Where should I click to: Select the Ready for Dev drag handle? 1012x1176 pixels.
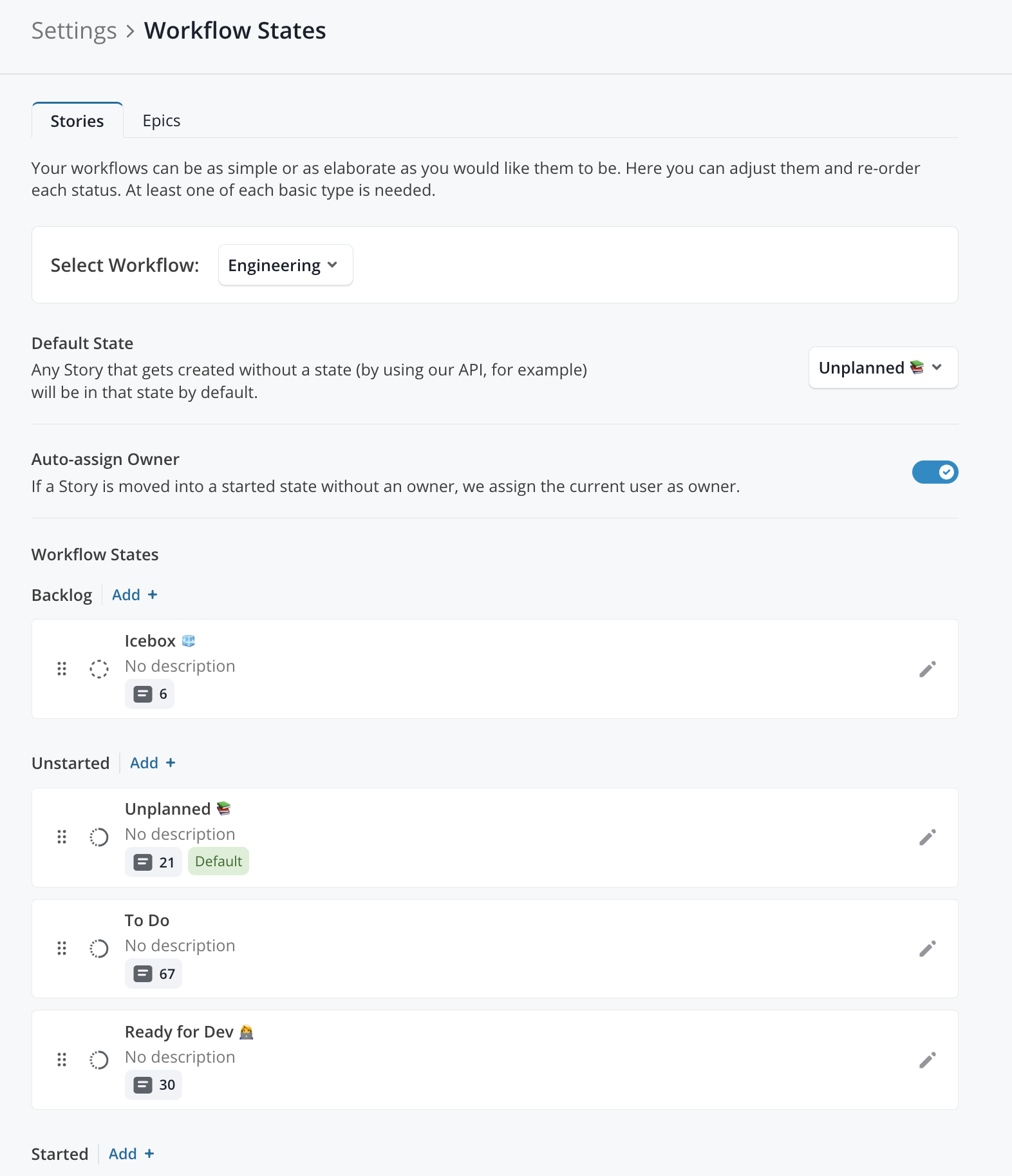click(62, 1060)
